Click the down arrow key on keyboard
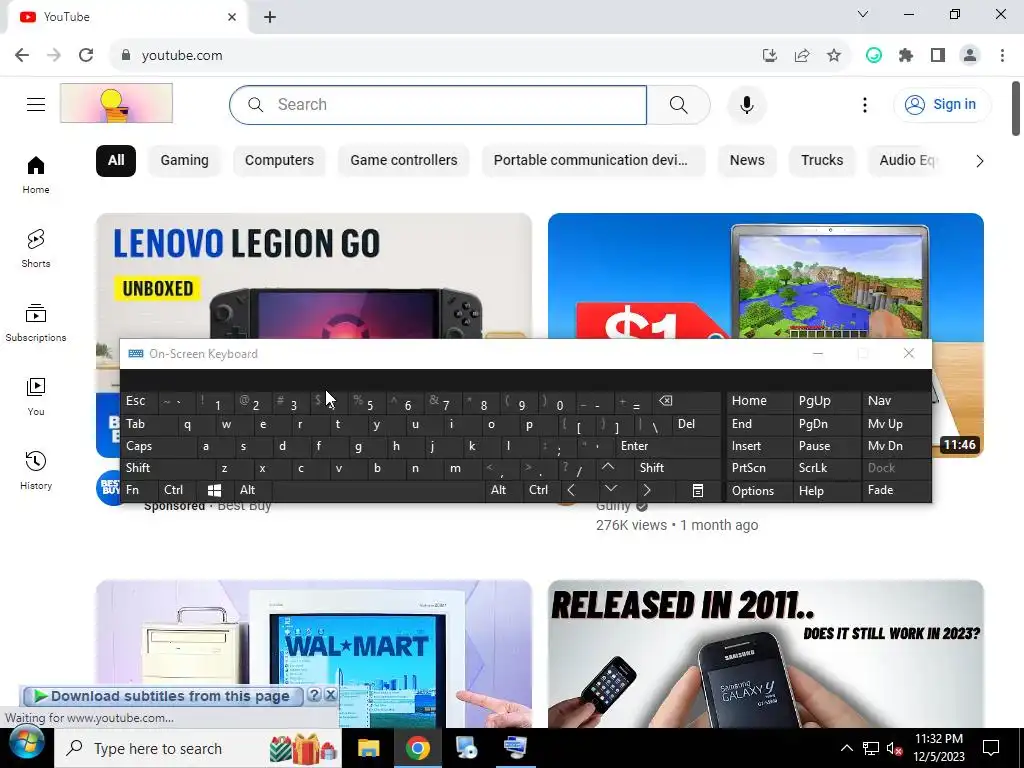The height and width of the screenshot is (768, 1024). click(611, 489)
